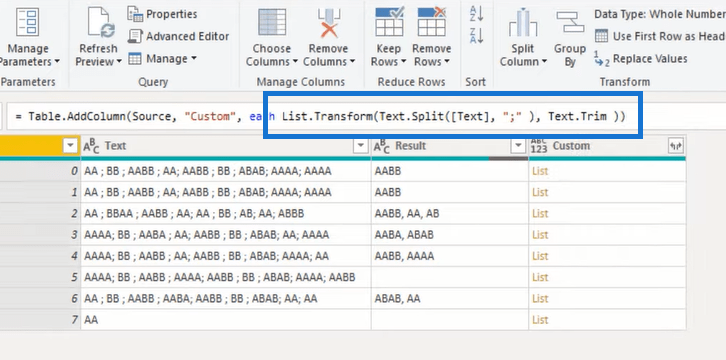Expand the Custom column lists
726x360 pixels.
tap(676, 146)
